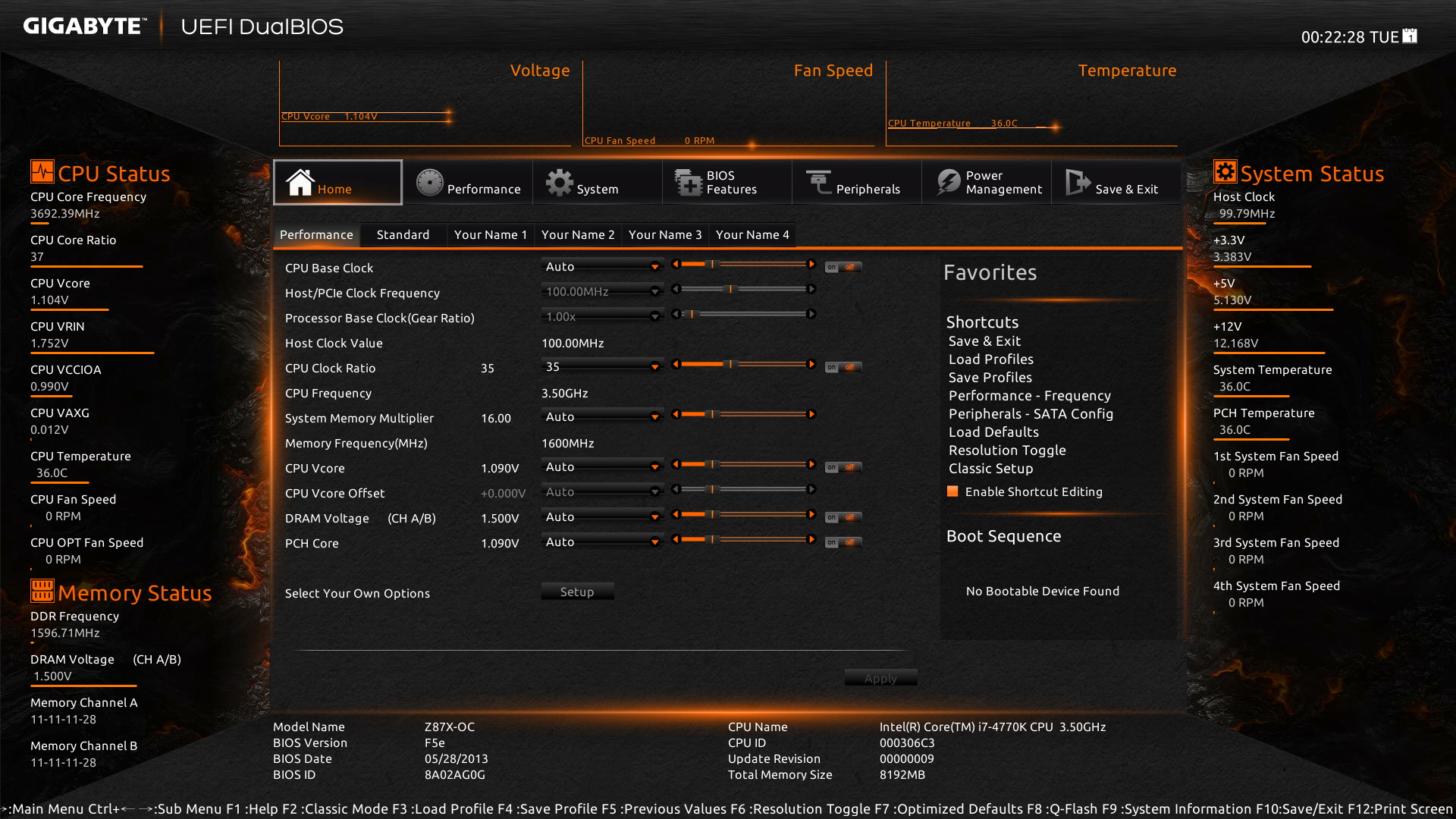Open the Home menu house icon
The height and width of the screenshot is (819, 1456).
[x=300, y=182]
